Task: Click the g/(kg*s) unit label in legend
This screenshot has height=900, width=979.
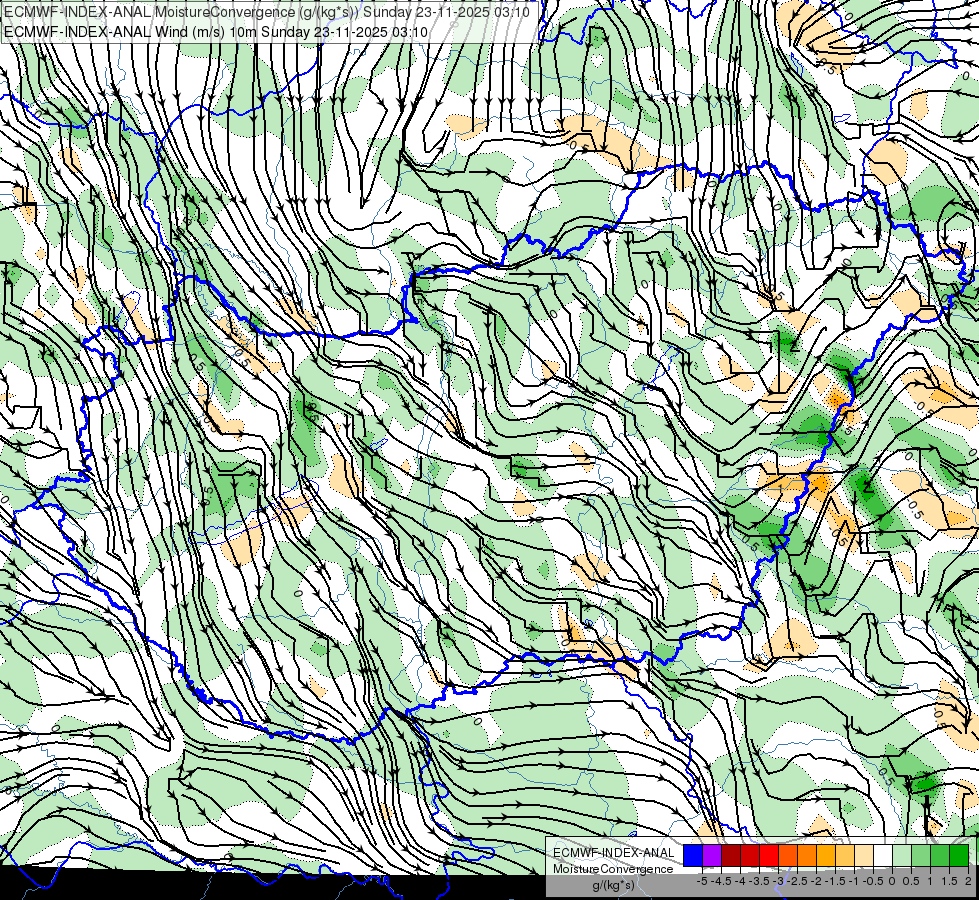Action: tap(613, 886)
